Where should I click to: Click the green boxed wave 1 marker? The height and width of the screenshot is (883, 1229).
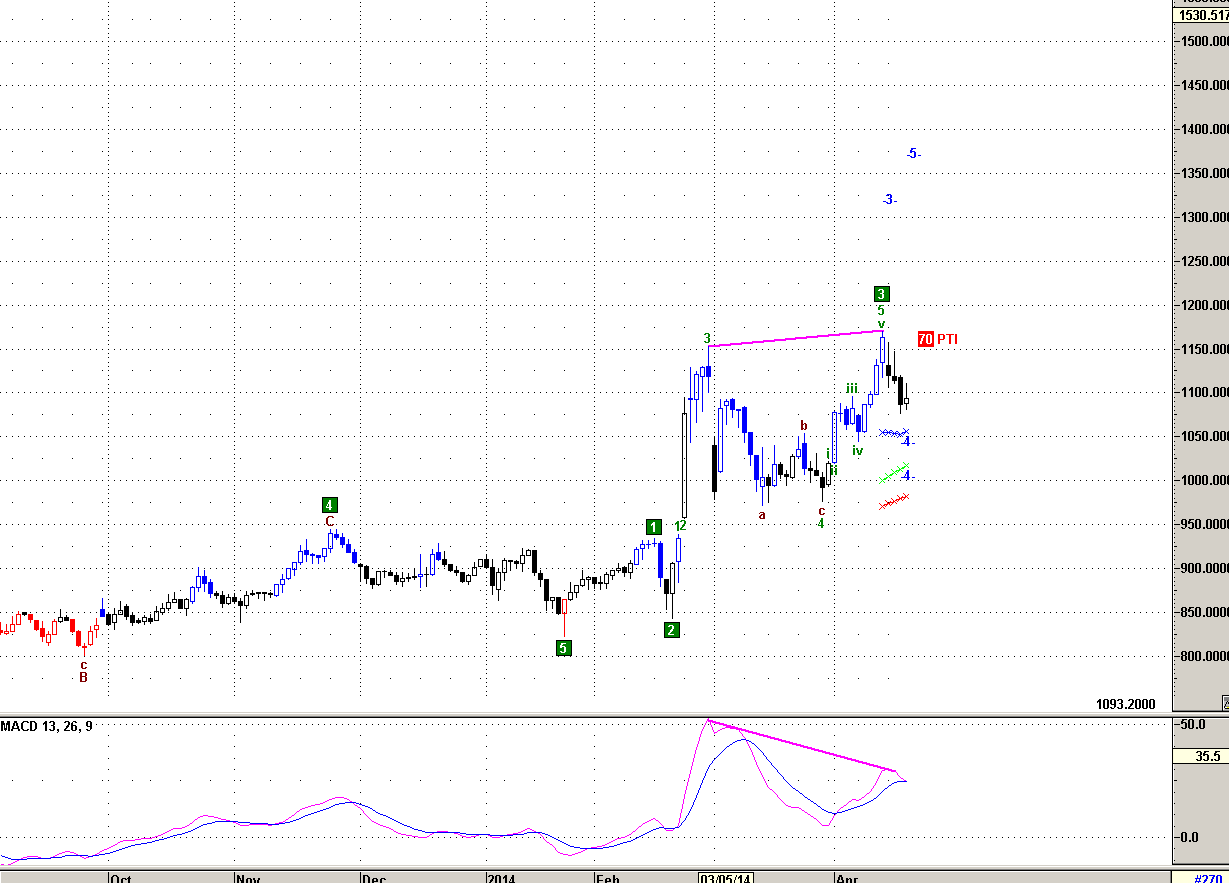(653, 527)
